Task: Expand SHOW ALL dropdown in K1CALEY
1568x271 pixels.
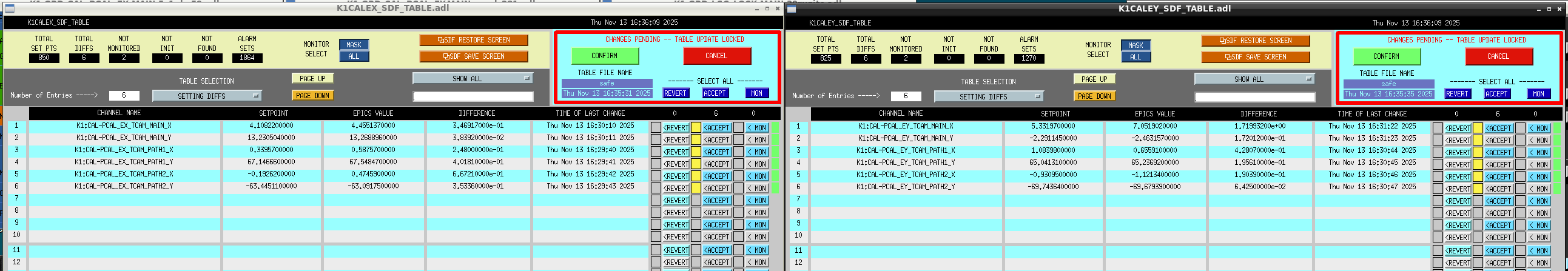Action: pyautogui.click(x=1254, y=79)
